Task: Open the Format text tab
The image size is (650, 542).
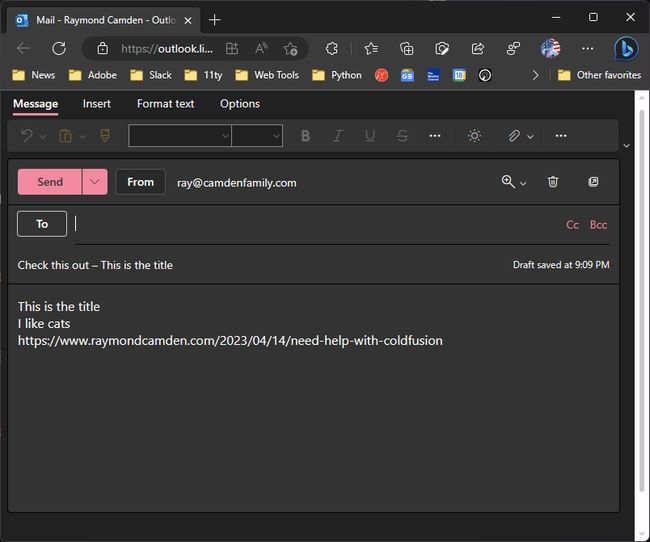Action: 165,104
